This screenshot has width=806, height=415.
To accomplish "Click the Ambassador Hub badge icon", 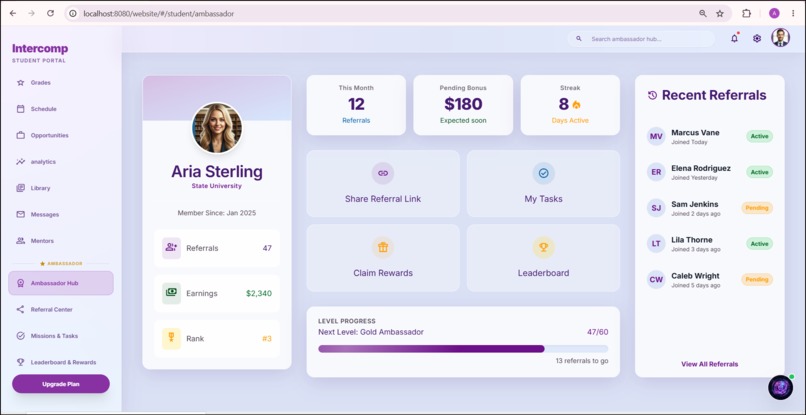I will [x=21, y=283].
